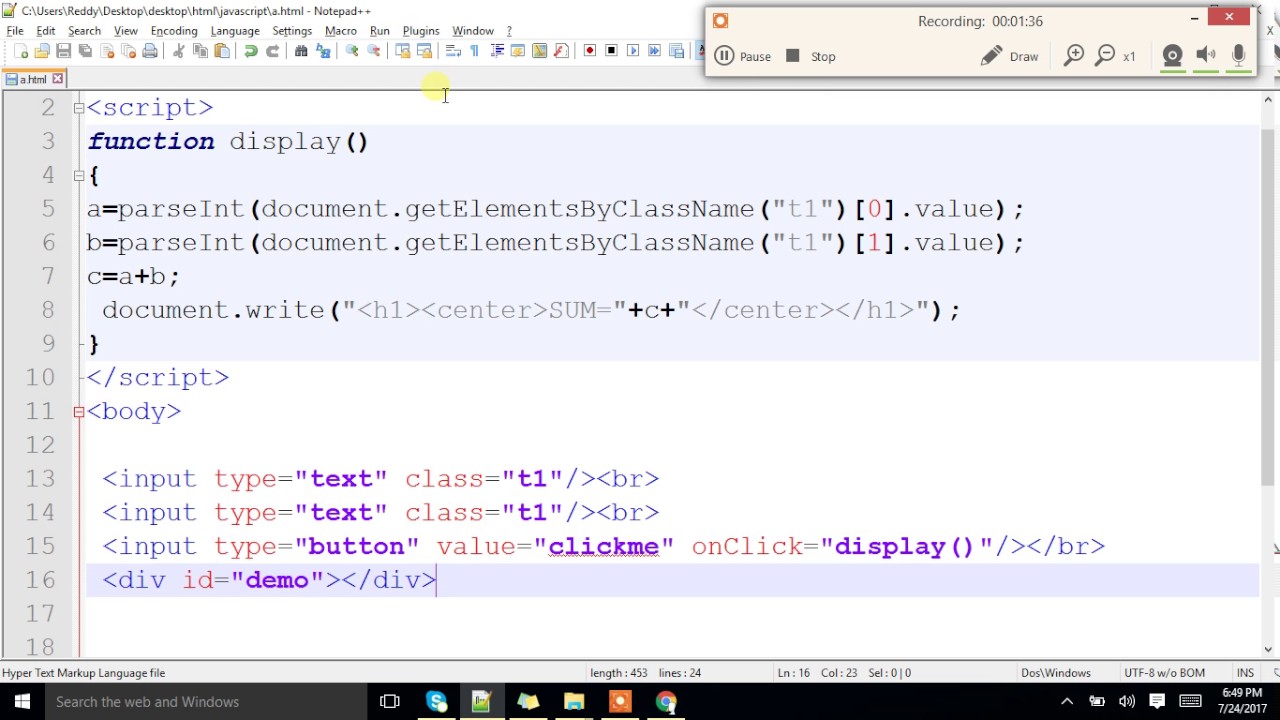
Task: Open the Windows Start button
Action: 22,702
